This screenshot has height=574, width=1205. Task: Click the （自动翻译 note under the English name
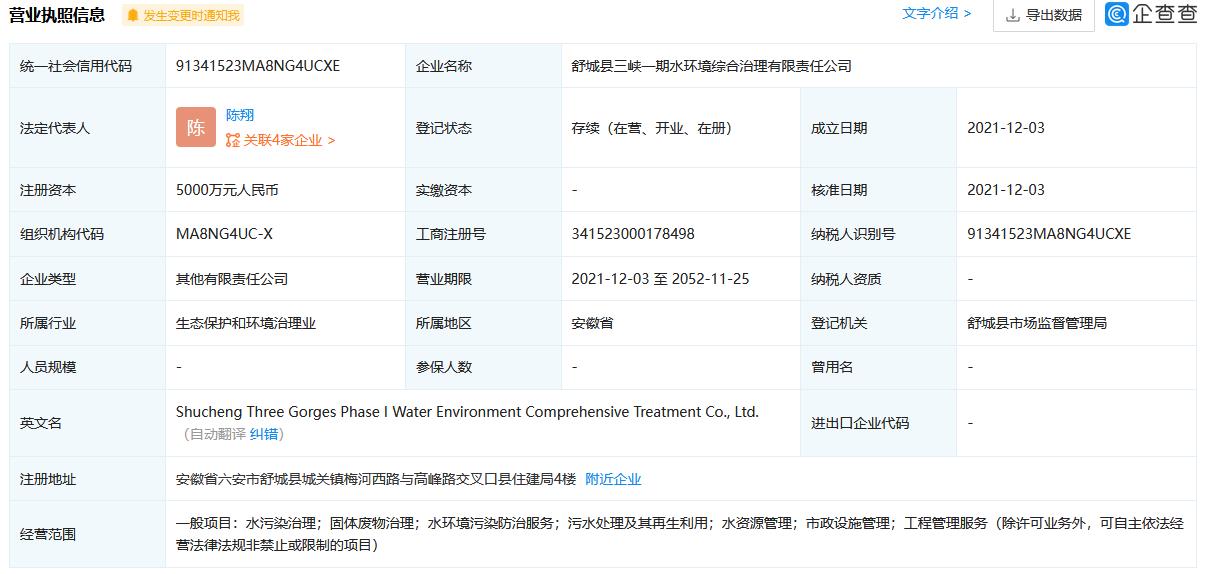[x=214, y=434]
